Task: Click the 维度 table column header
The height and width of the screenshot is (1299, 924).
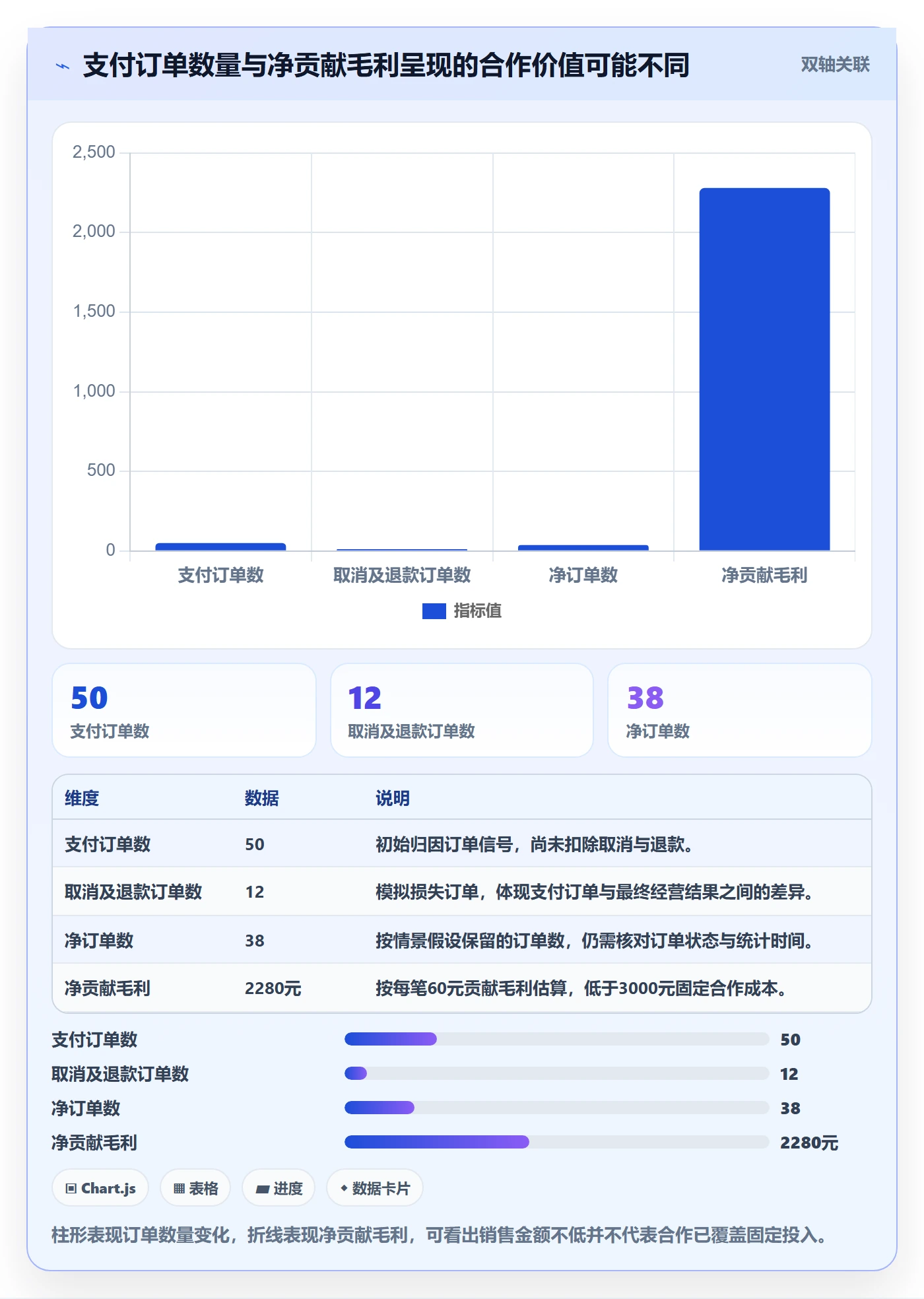Action: [x=82, y=799]
